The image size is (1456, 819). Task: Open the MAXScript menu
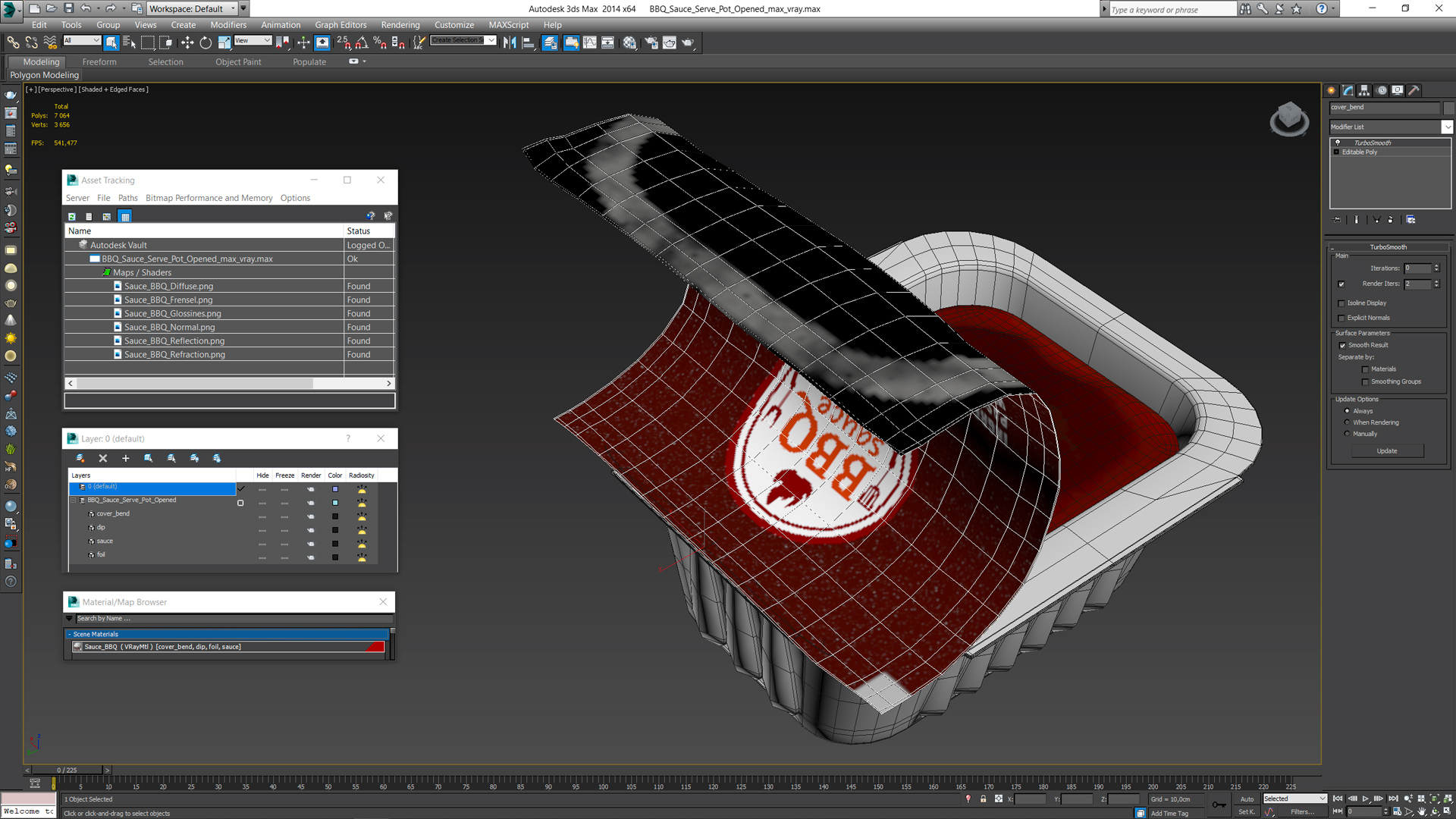click(508, 25)
